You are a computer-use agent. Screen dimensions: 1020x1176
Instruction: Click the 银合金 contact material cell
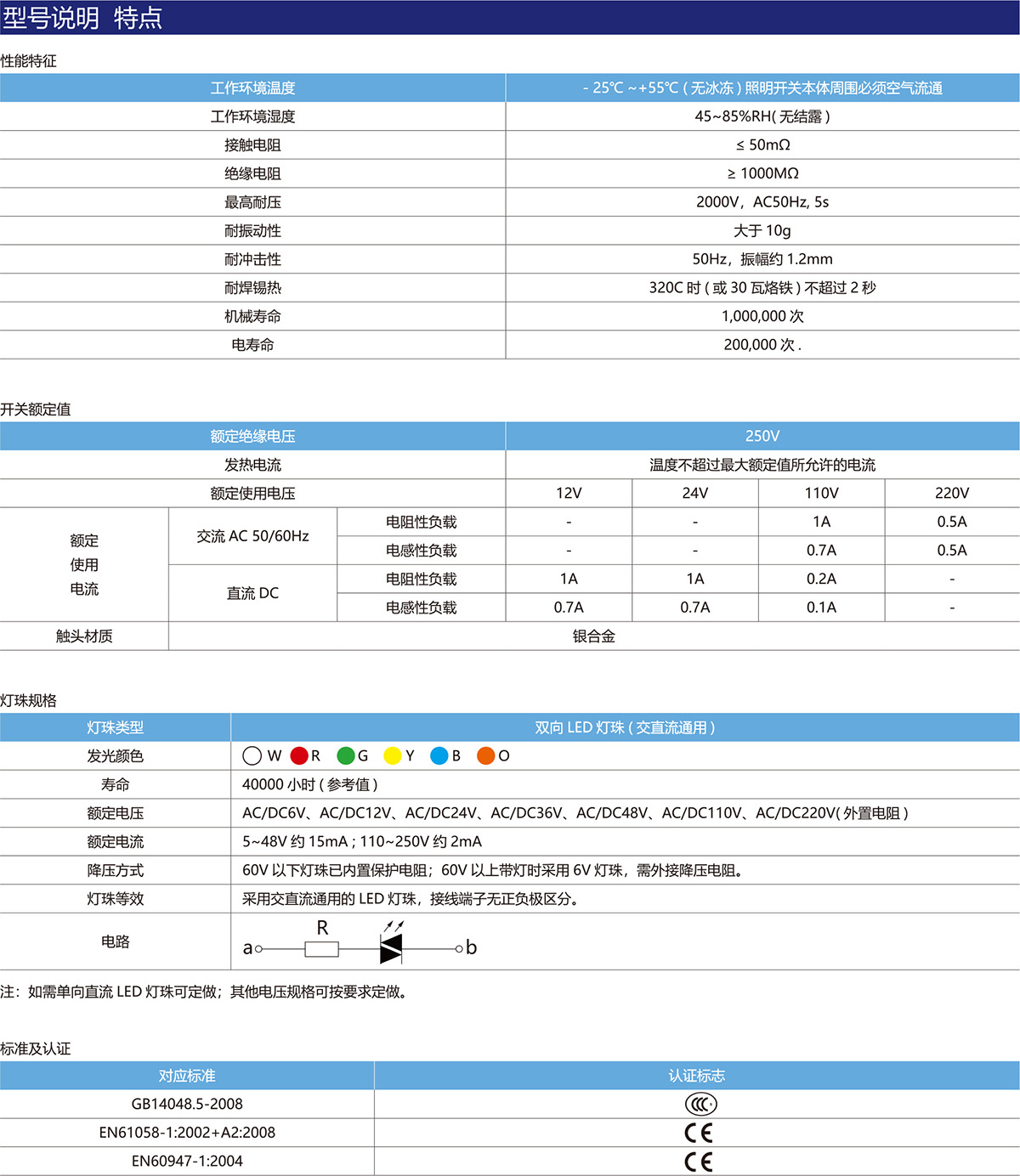tap(593, 636)
